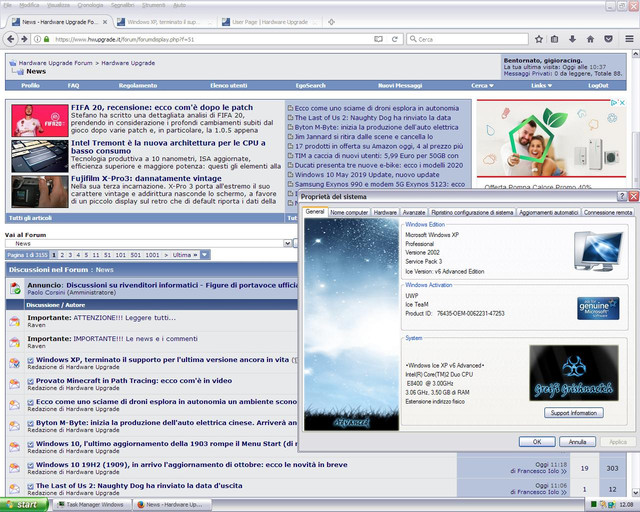Viewport: 640px width, 512px height.
Task: Open Fujifilm X-Pro3: dannatamente vintage article
Action: point(146,178)
